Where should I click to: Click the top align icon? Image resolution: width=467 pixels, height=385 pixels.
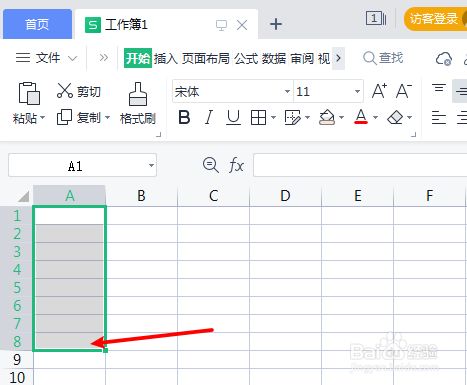click(x=439, y=89)
